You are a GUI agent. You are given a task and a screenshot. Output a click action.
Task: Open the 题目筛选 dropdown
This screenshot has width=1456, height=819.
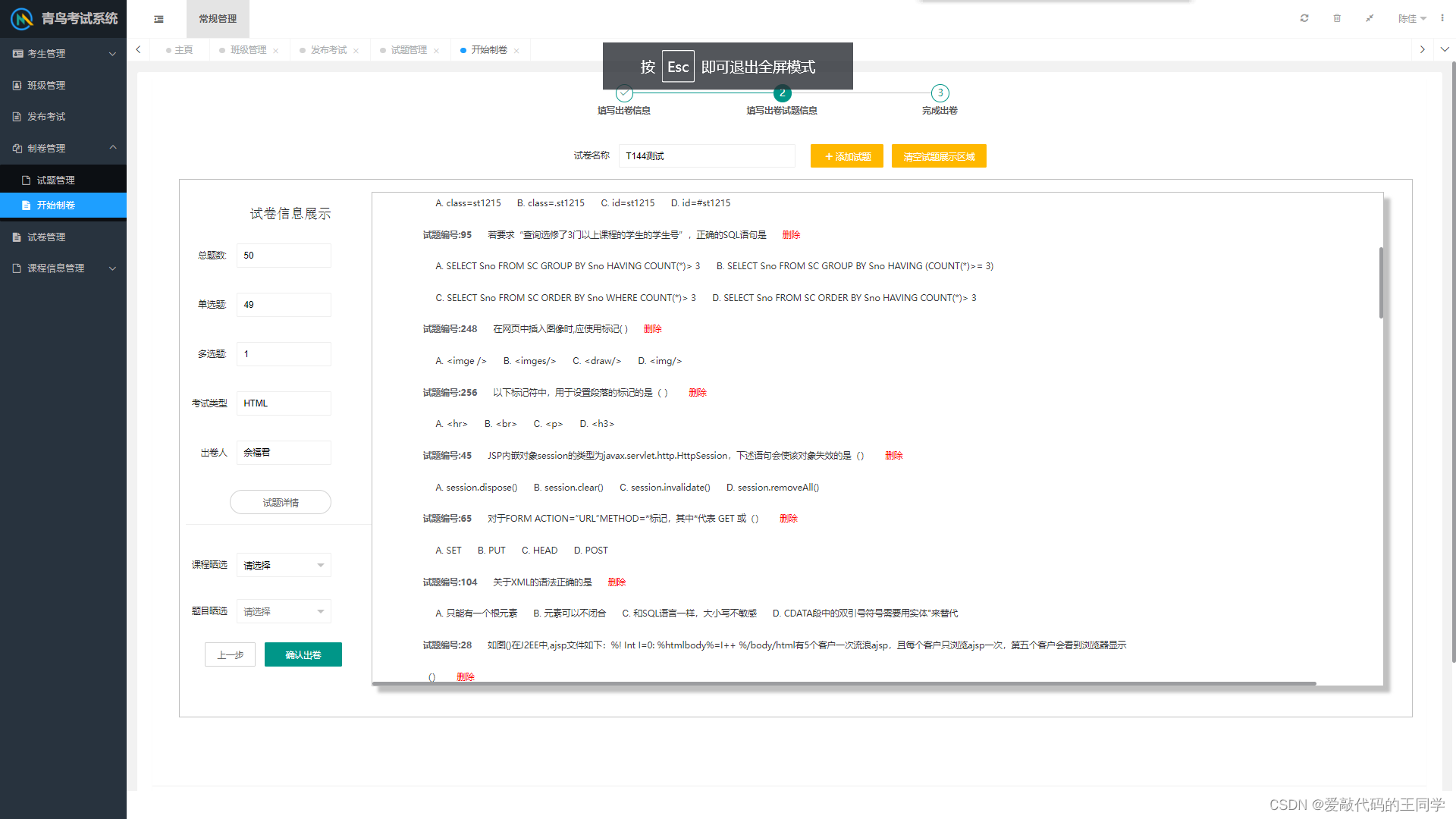point(283,611)
